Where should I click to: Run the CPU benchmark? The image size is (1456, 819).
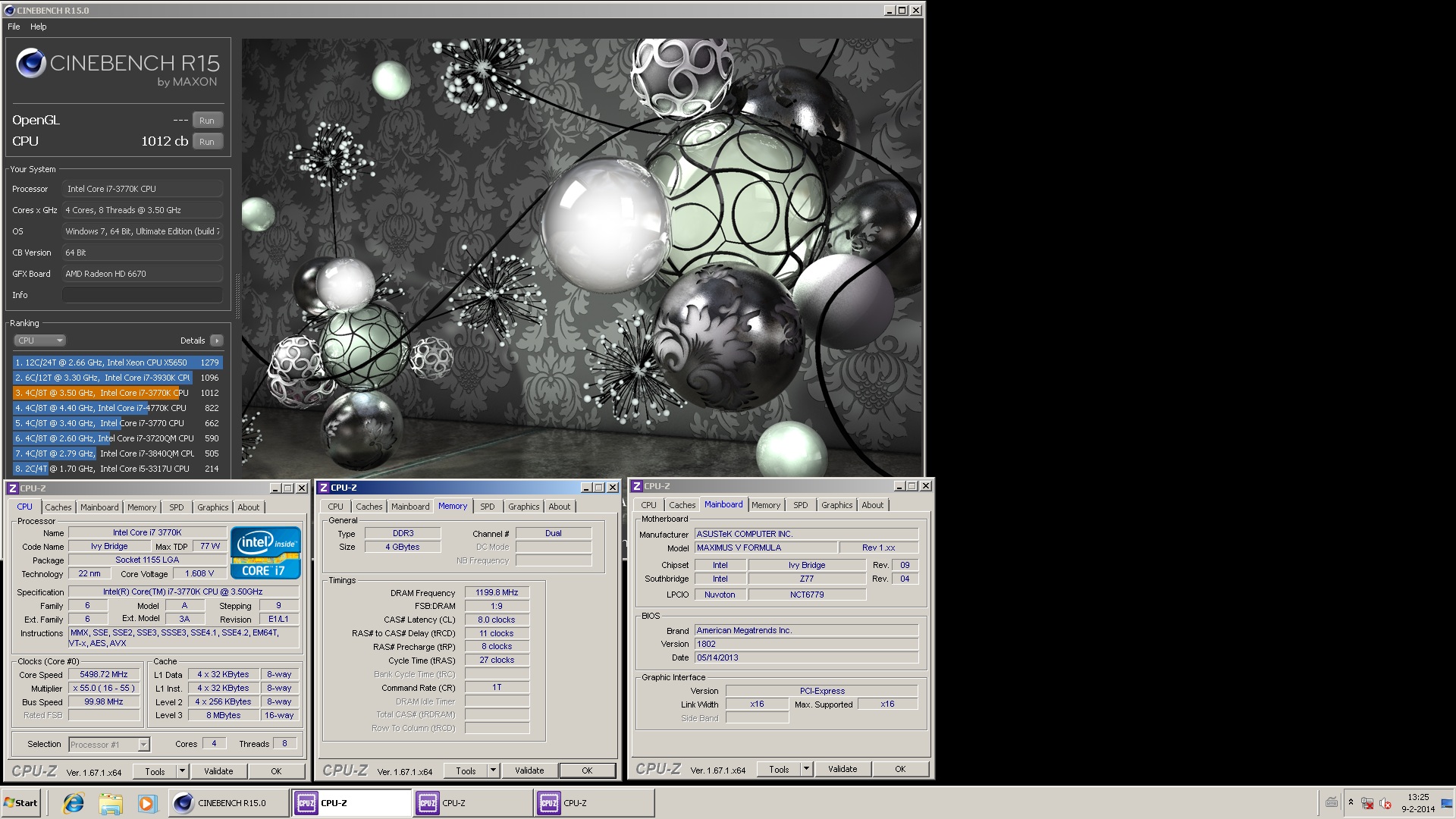pyautogui.click(x=207, y=142)
